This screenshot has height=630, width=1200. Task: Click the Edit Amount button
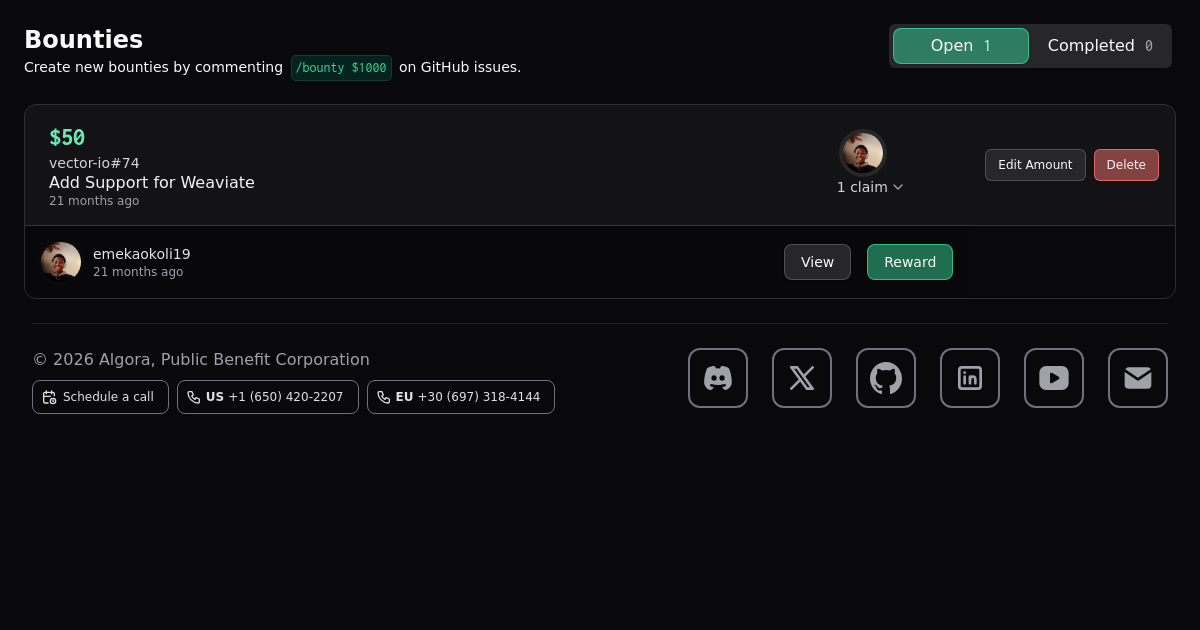(1035, 165)
